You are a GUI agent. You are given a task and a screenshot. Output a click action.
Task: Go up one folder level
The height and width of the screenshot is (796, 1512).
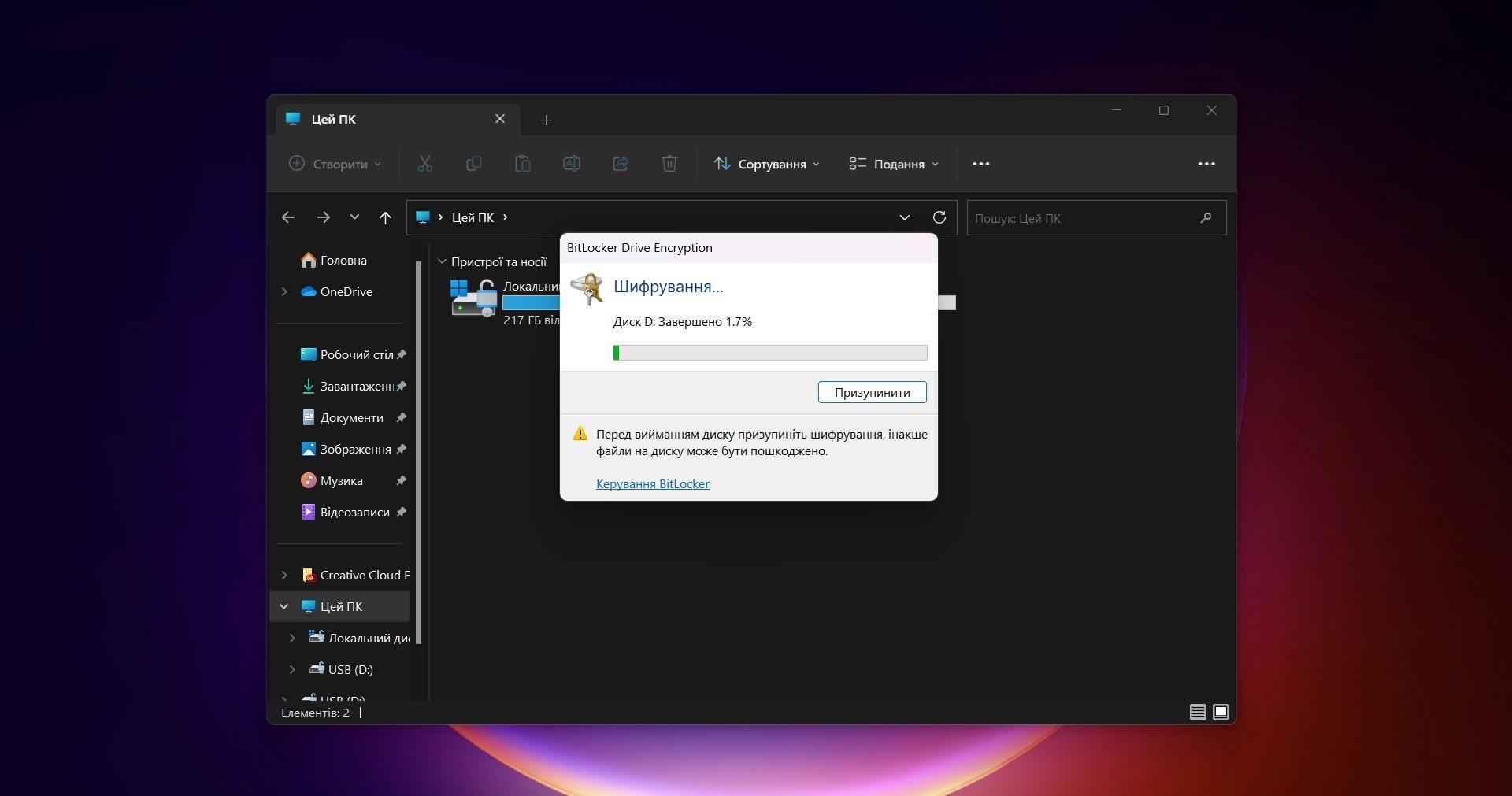[385, 217]
